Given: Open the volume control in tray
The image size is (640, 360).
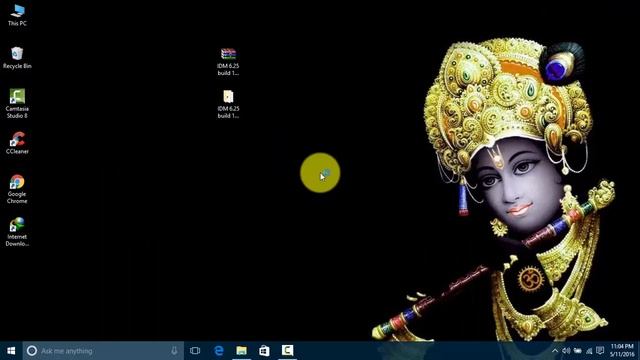Looking at the screenshot, I should pyautogui.click(x=566, y=351).
